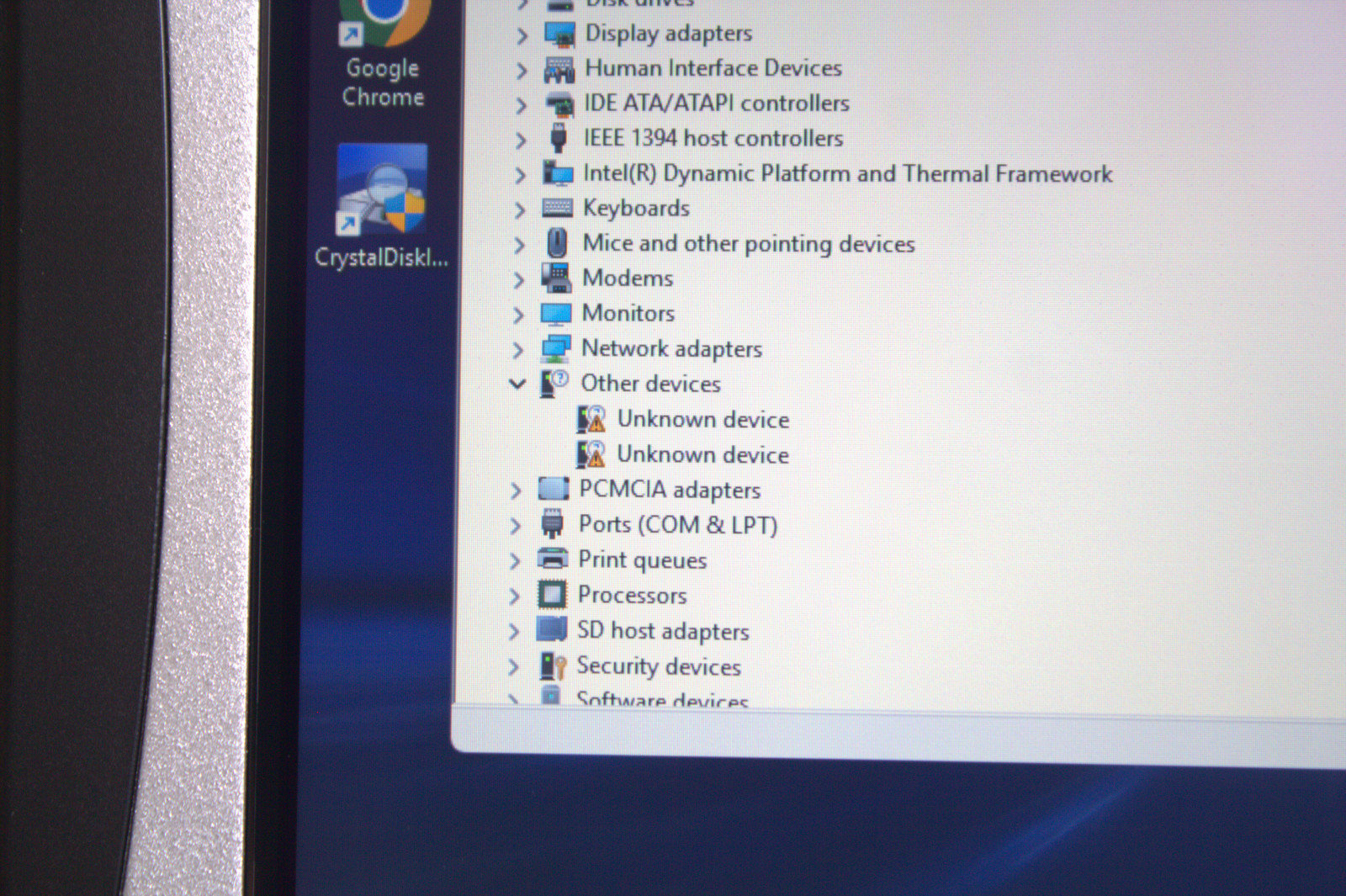The height and width of the screenshot is (896, 1346).
Task: Select the second Unknown device entry
Action: 683,454
